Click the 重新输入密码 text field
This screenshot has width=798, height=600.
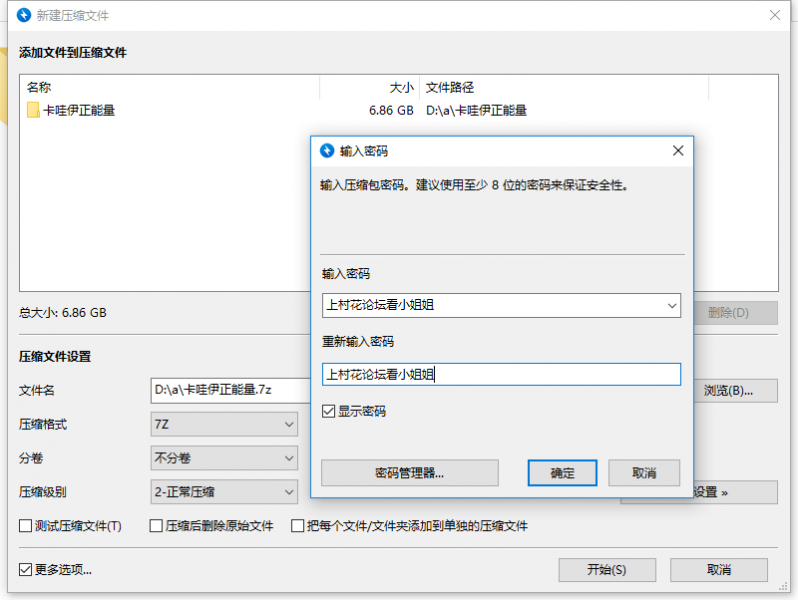[500, 374]
